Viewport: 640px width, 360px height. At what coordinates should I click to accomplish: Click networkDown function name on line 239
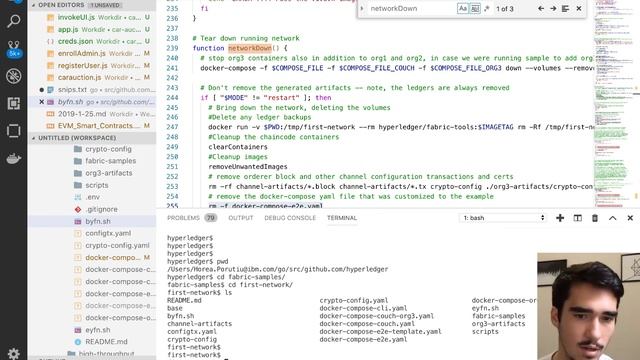click(250, 48)
